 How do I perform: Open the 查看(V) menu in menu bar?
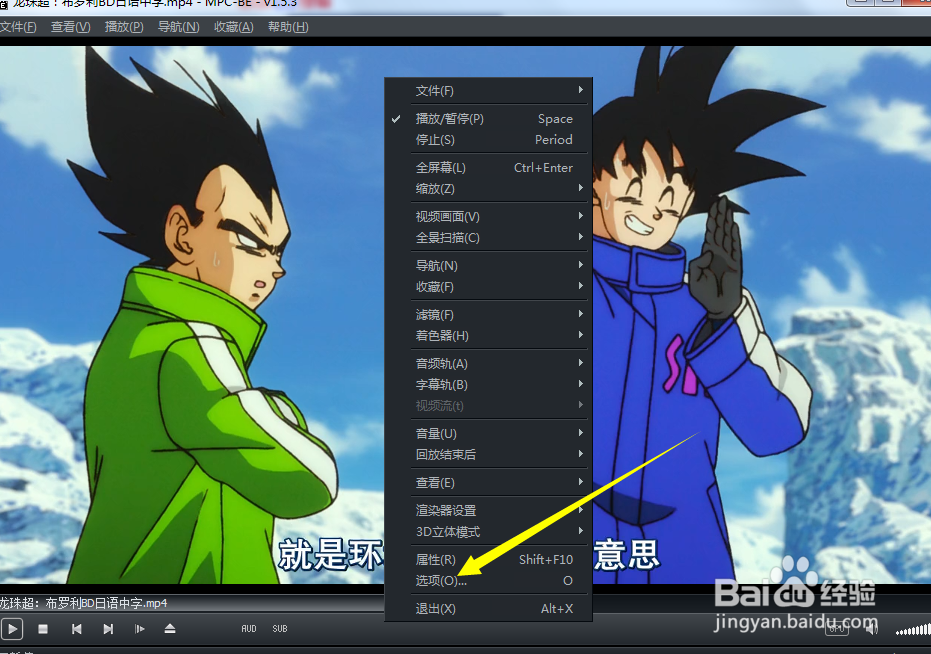pos(70,27)
